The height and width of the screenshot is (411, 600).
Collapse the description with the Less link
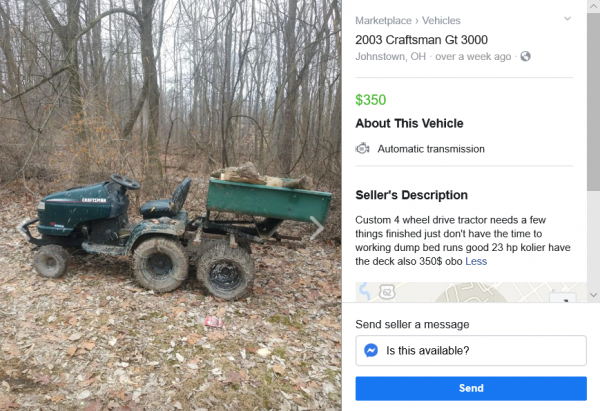pos(476,261)
